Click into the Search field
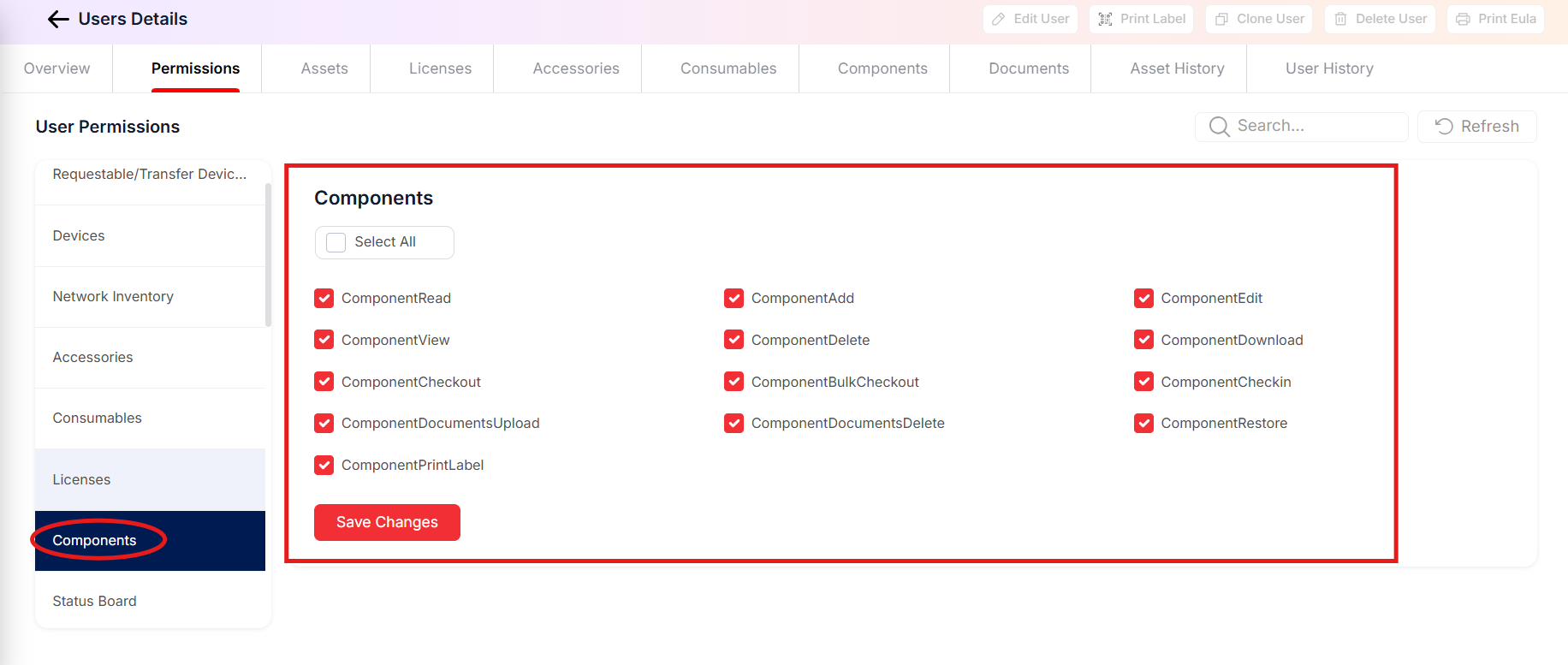Screen dimensions: 1568x665 click(1302, 127)
